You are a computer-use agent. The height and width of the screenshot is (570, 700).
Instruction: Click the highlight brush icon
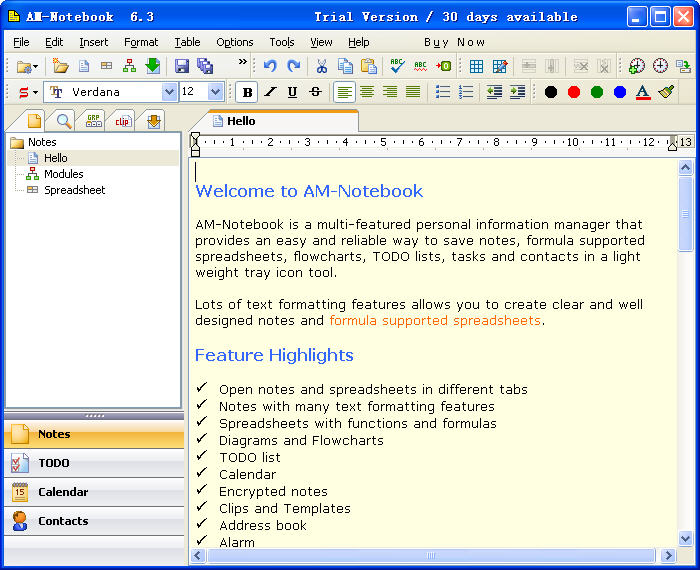coord(666,92)
